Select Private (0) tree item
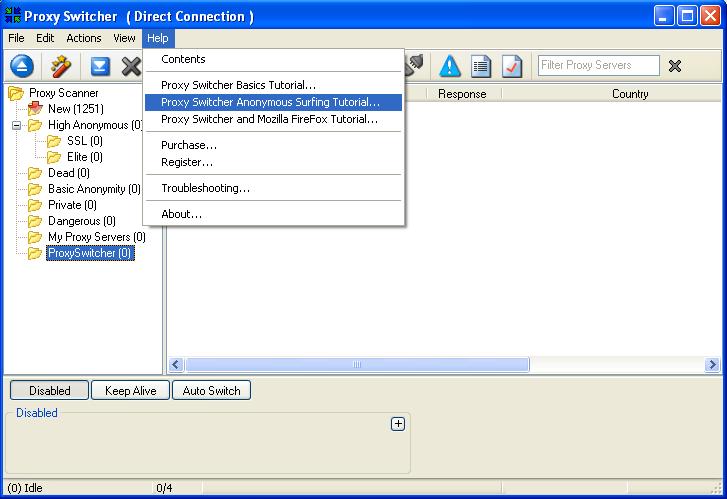 [72, 205]
